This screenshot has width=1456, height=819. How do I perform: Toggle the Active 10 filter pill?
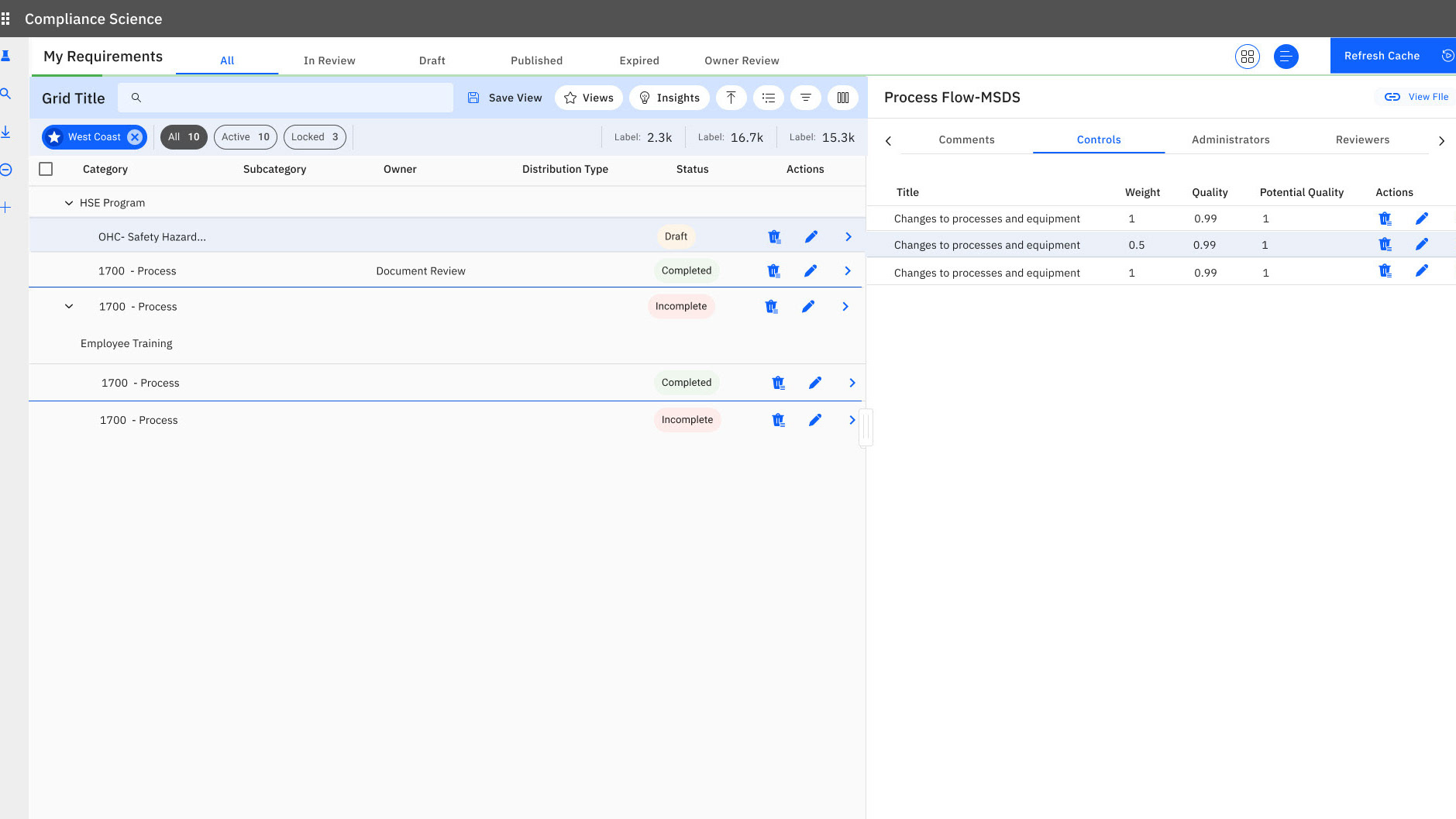[246, 137]
